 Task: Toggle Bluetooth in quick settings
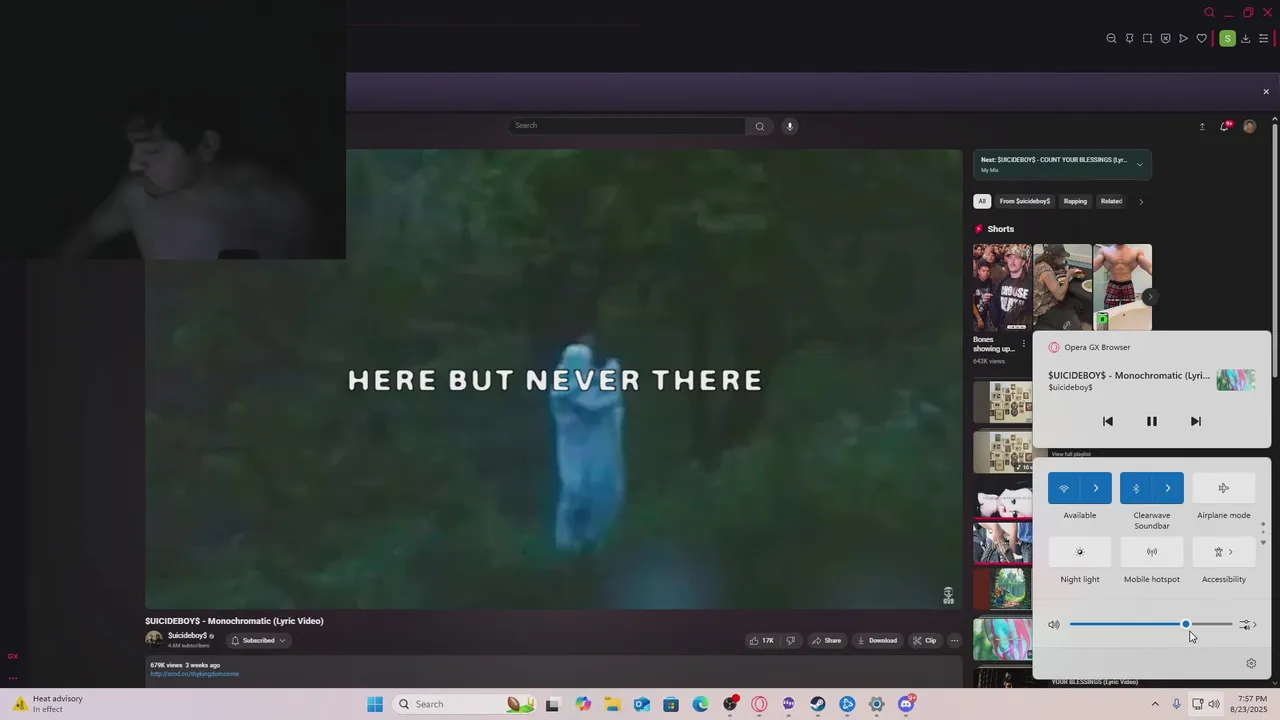point(1136,488)
